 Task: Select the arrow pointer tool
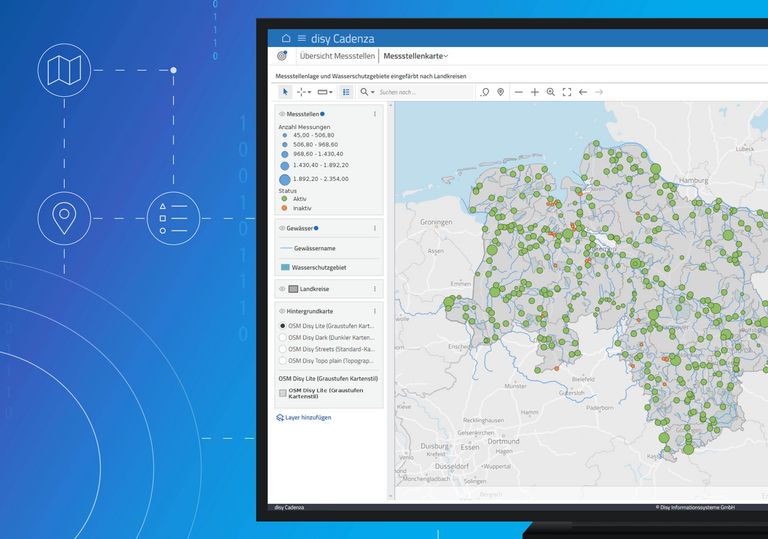pos(285,92)
